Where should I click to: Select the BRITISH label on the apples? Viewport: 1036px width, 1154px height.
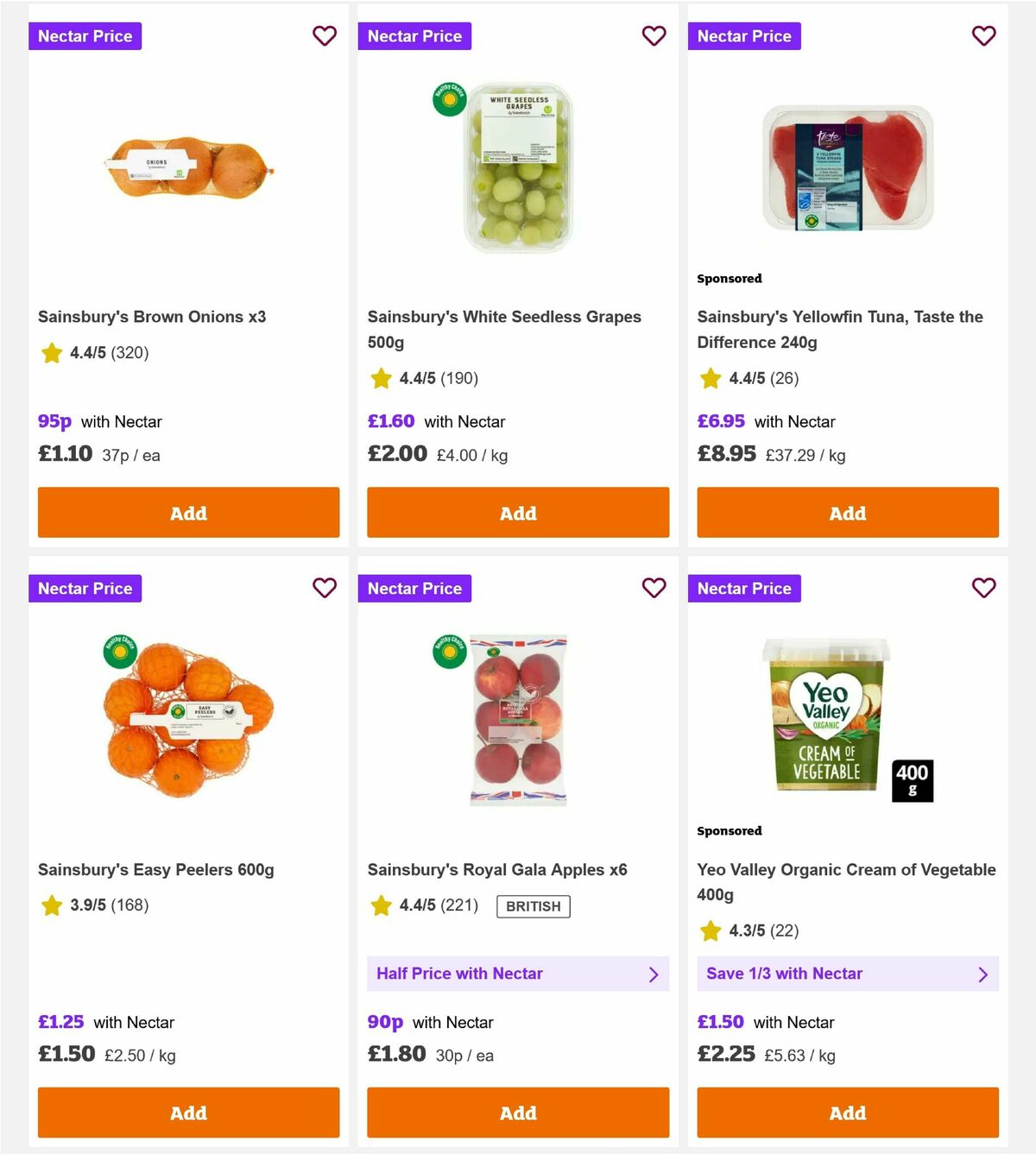[x=533, y=906]
